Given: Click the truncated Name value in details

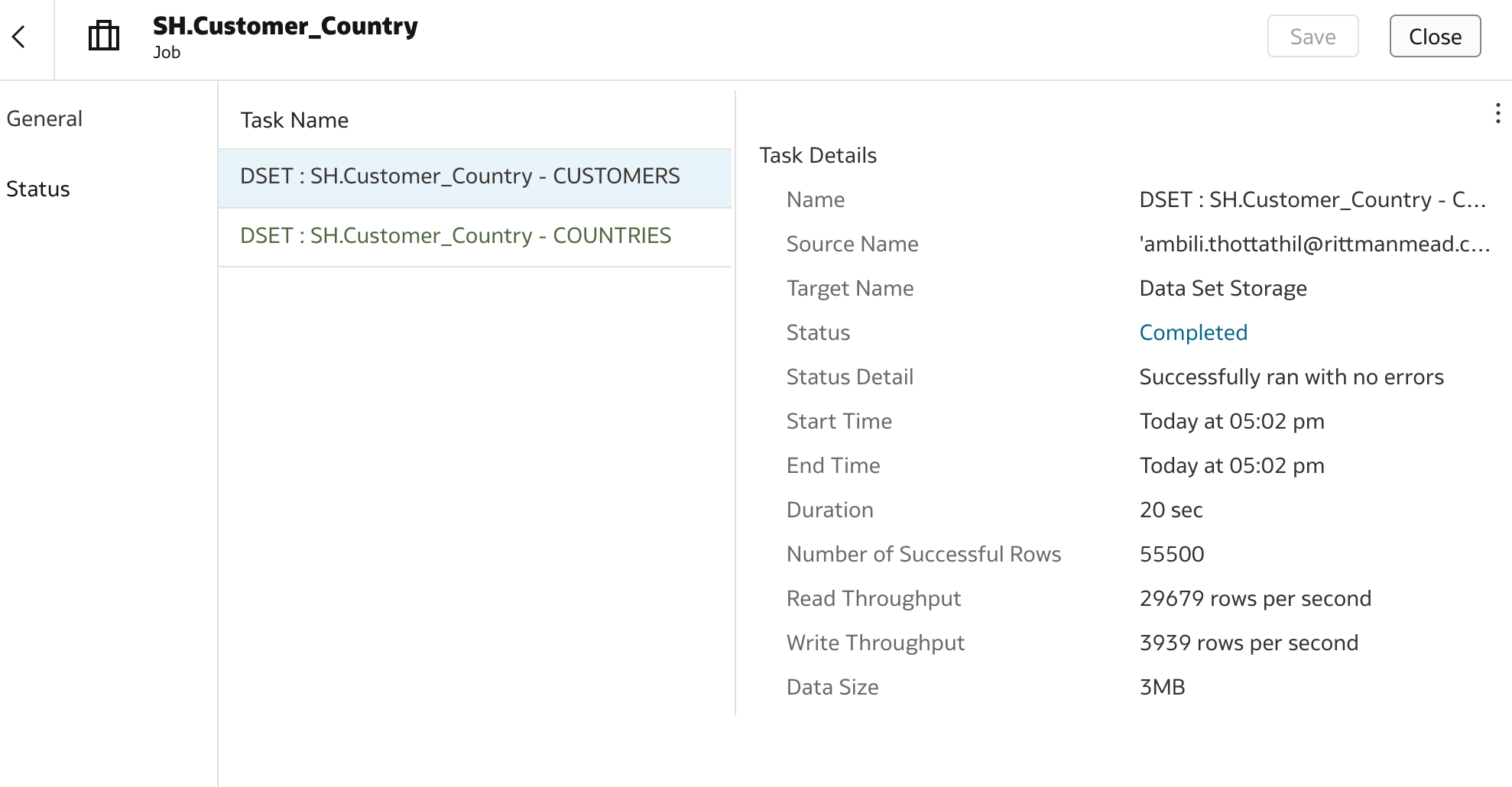Looking at the screenshot, I should tap(1312, 199).
